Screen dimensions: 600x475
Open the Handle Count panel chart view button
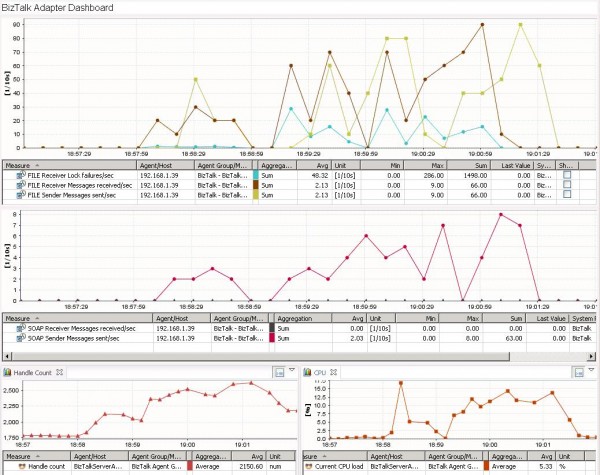[x=279, y=372]
